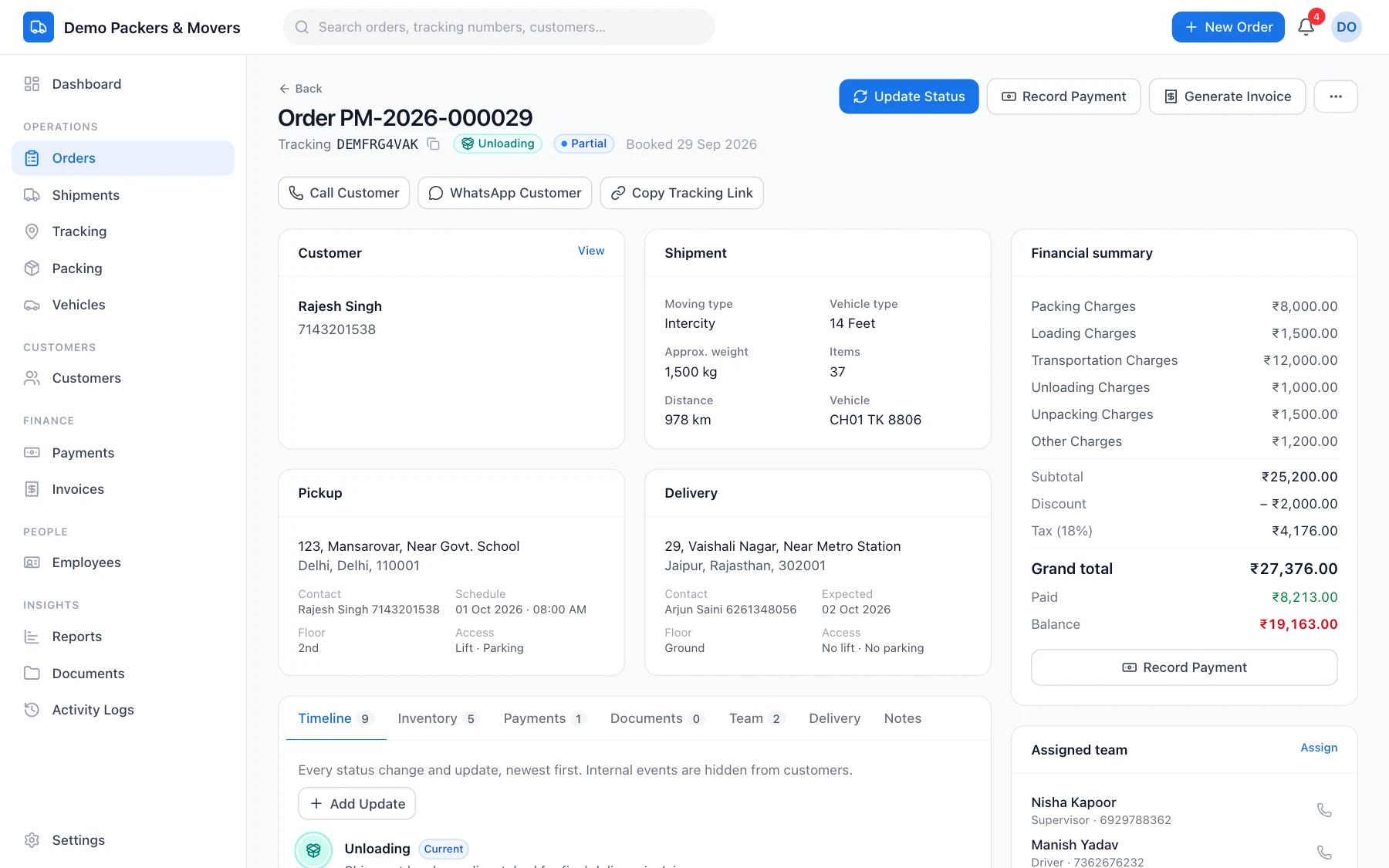Generate Invoice for this order
This screenshot has height=868, width=1389.
(x=1227, y=96)
